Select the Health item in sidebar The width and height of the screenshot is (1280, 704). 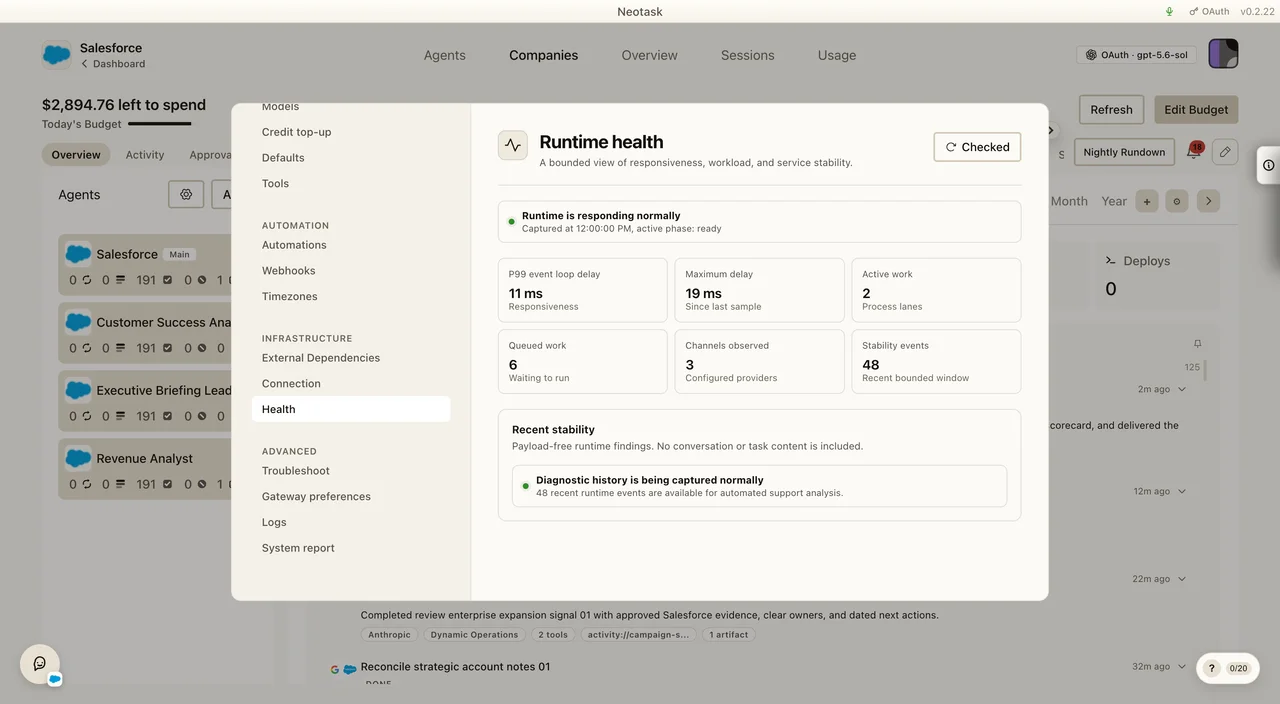click(x=351, y=409)
